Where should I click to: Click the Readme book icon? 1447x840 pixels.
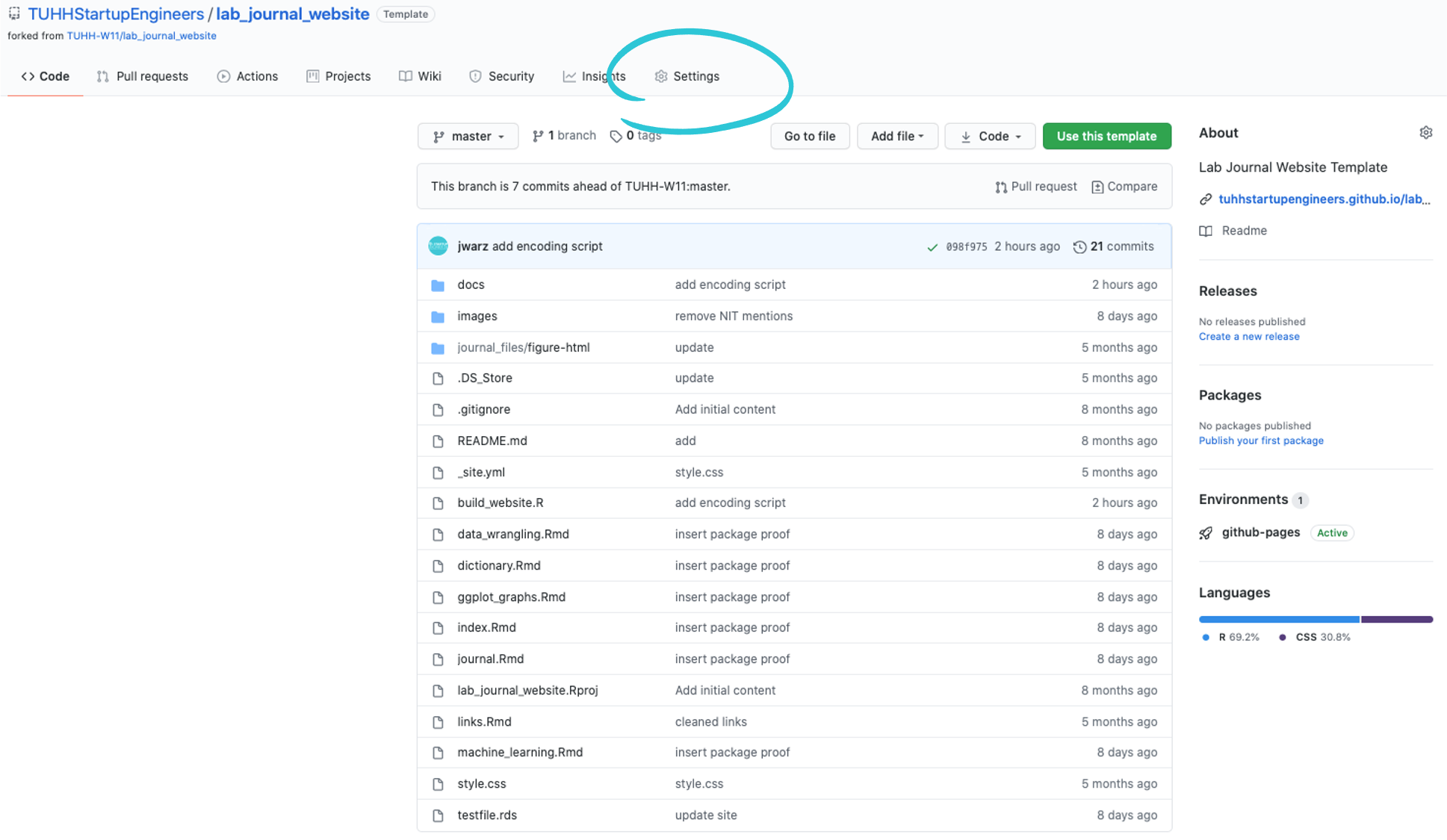coord(1206,231)
